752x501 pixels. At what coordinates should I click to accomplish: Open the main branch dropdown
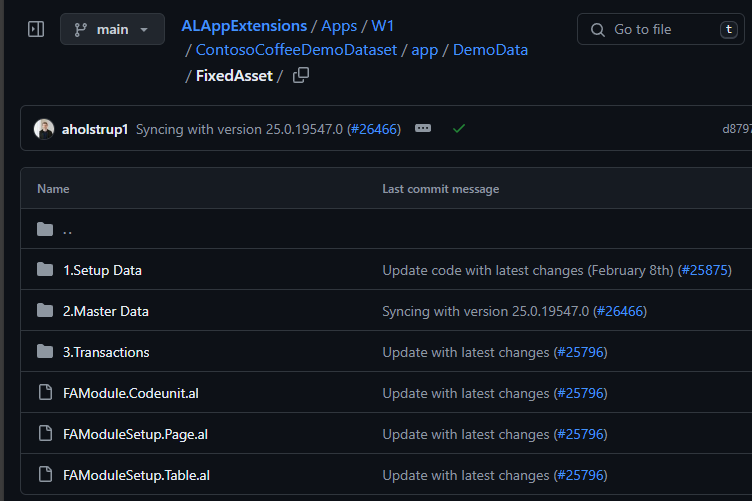point(112,29)
